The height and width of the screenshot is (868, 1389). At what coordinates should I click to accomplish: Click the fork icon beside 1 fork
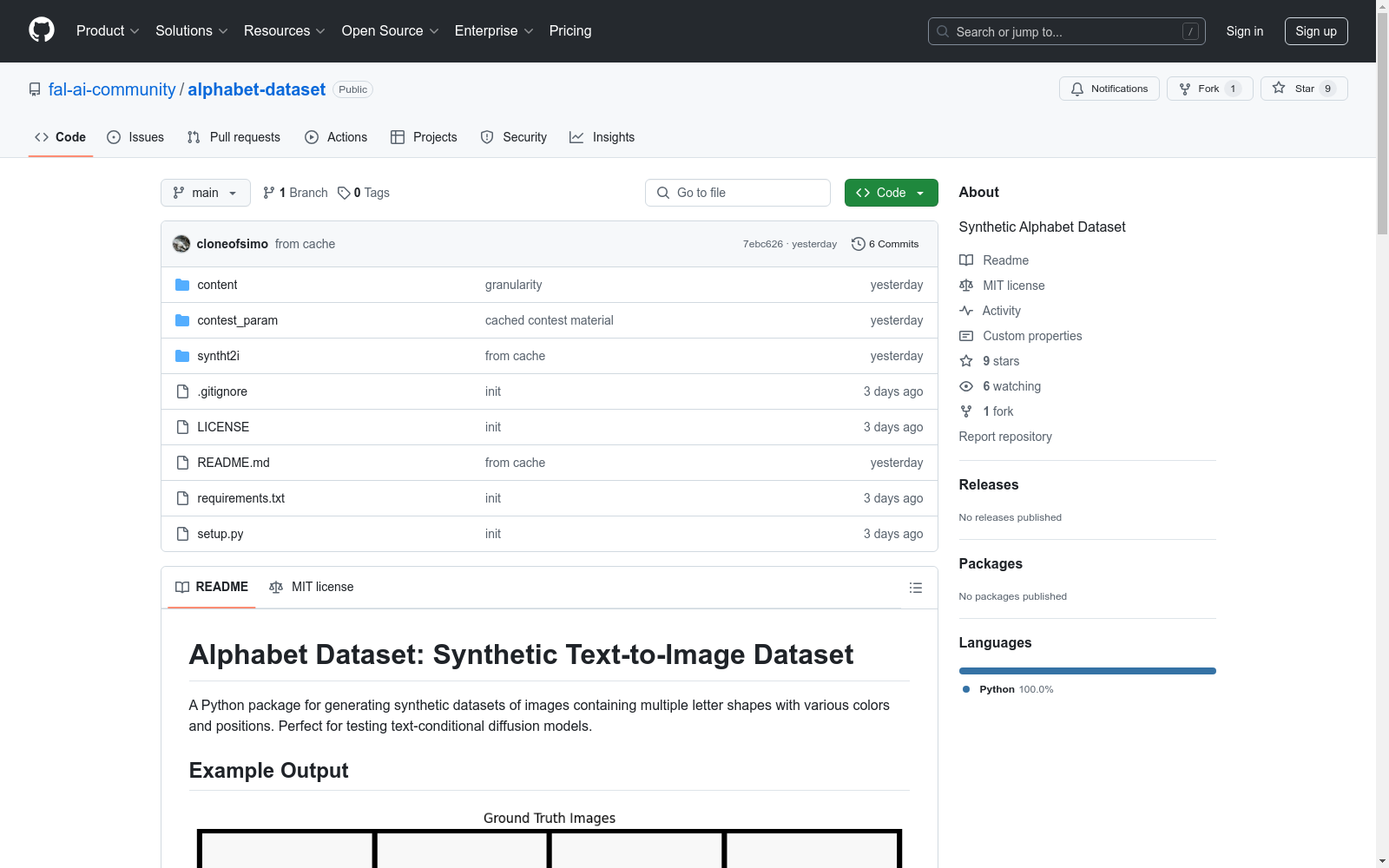[966, 411]
